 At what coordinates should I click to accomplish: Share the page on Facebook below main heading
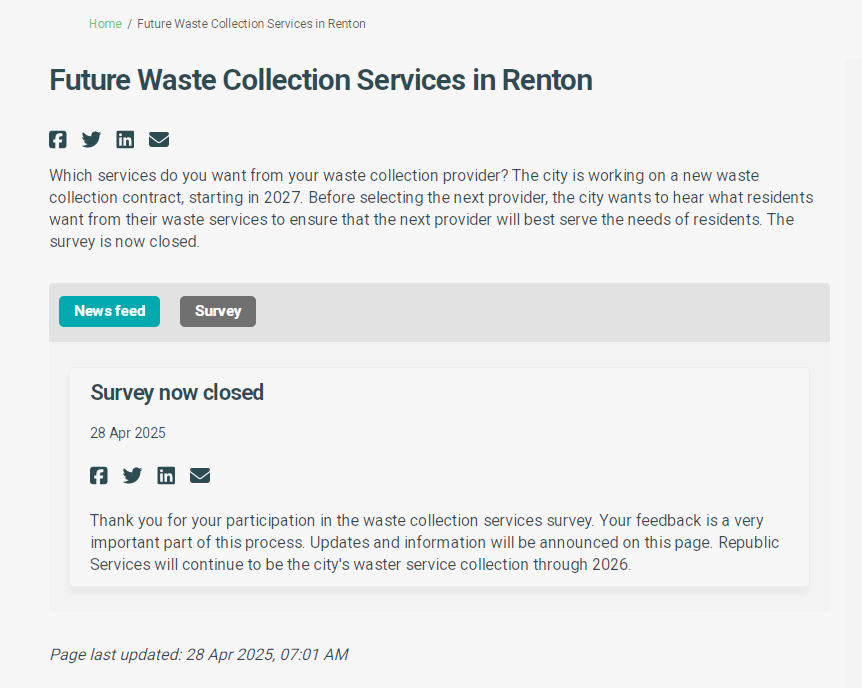point(58,139)
